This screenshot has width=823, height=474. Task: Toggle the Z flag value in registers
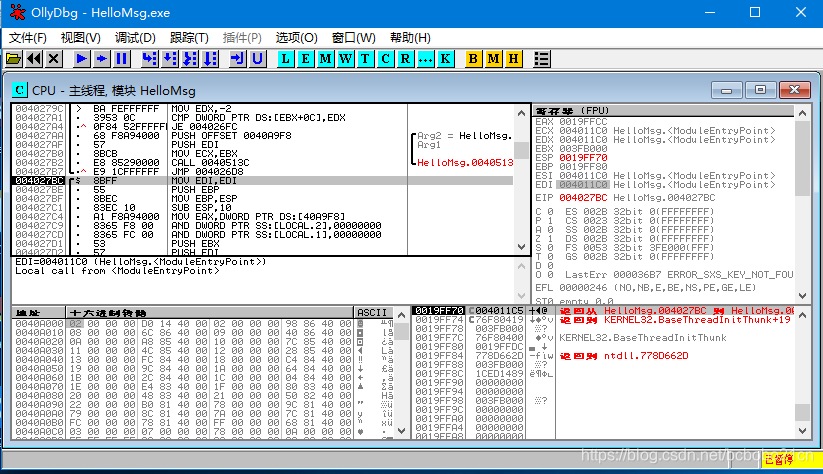tap(550, 238)
